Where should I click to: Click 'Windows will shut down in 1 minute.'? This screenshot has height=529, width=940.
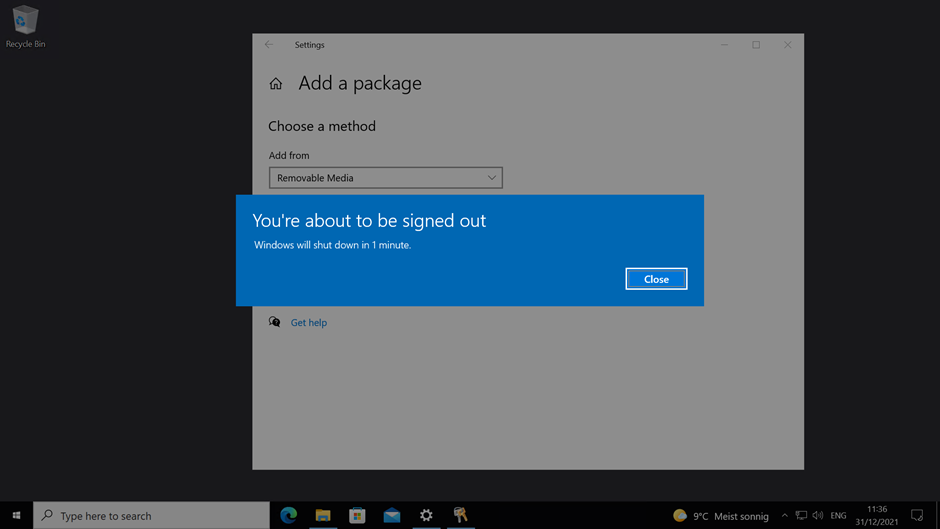(x=333, y=245)
